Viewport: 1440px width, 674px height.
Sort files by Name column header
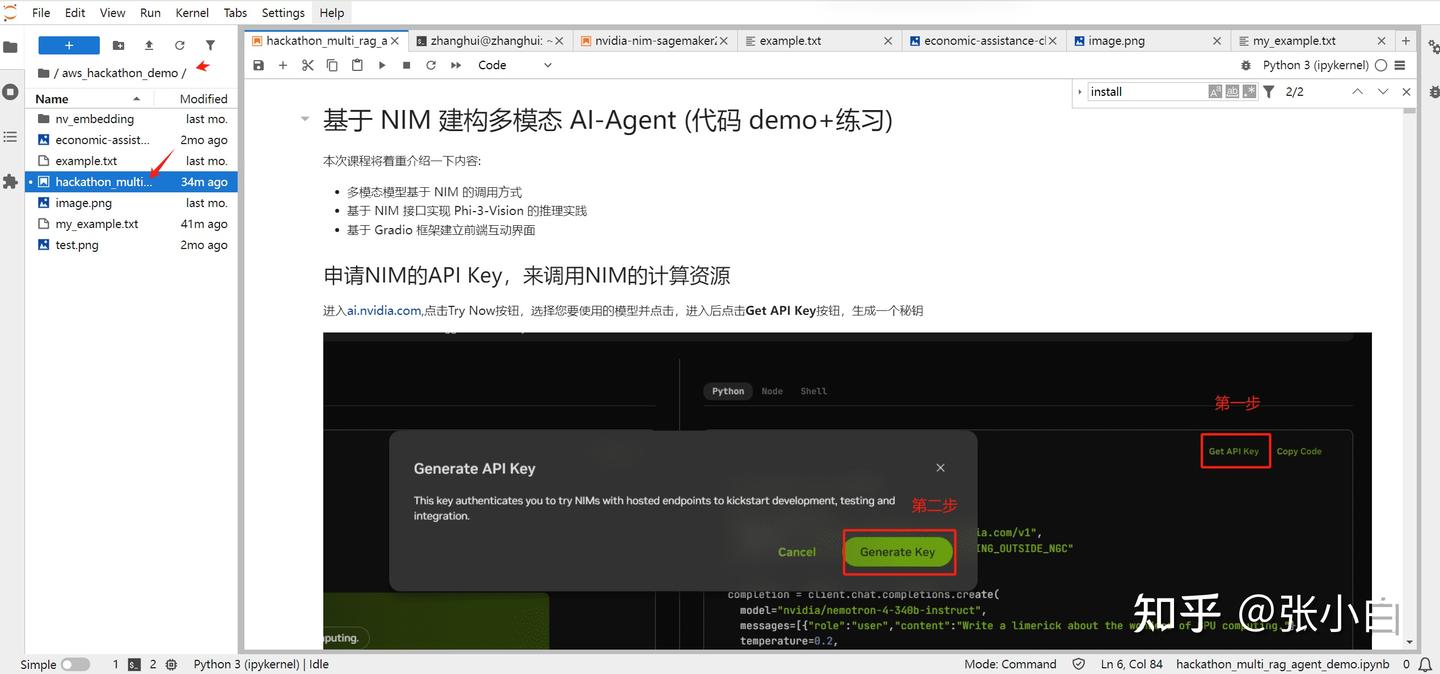tap(90, 98)
